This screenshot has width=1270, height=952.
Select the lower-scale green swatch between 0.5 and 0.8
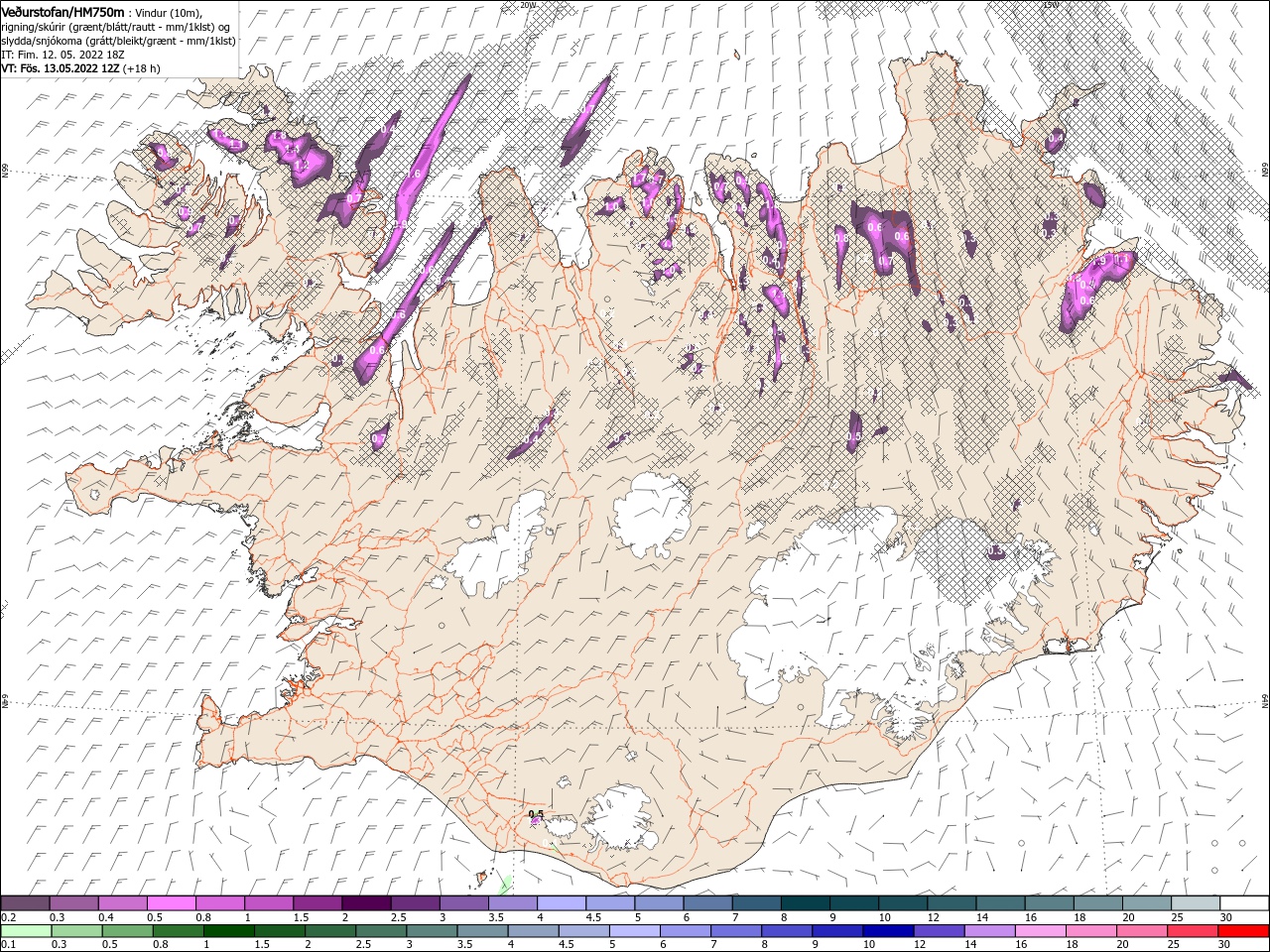[127, 931]
